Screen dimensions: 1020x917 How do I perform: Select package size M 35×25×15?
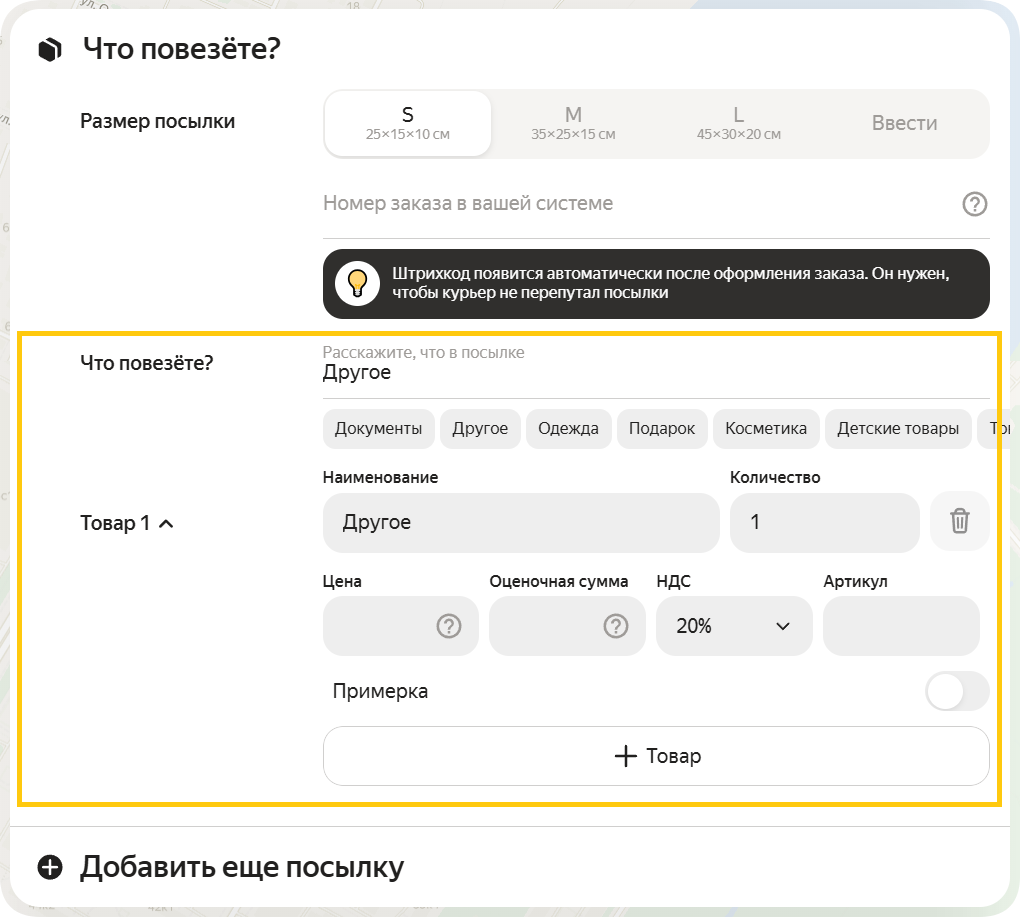pos(573,123)
